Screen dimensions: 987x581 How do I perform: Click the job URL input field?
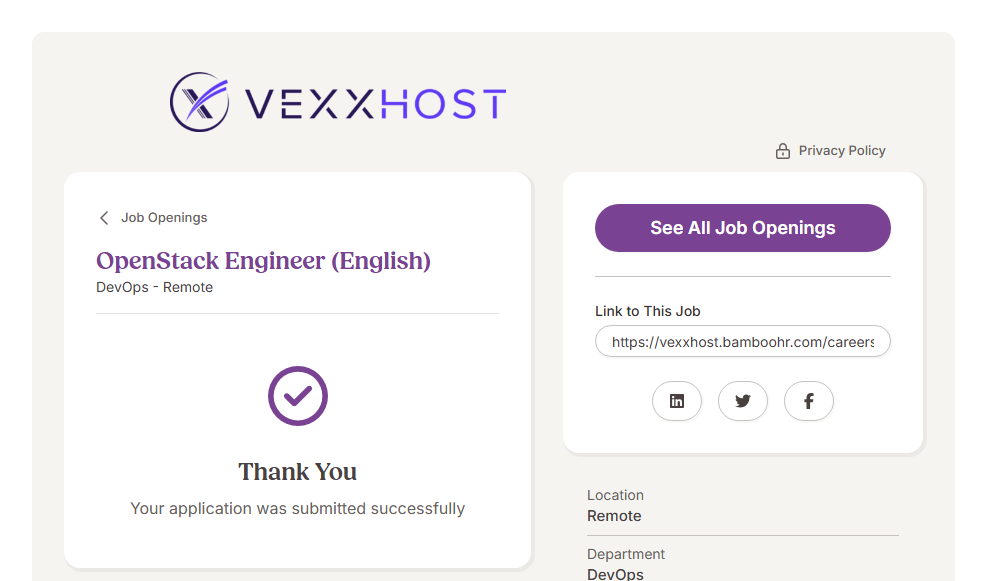click(x=742, y=342)
